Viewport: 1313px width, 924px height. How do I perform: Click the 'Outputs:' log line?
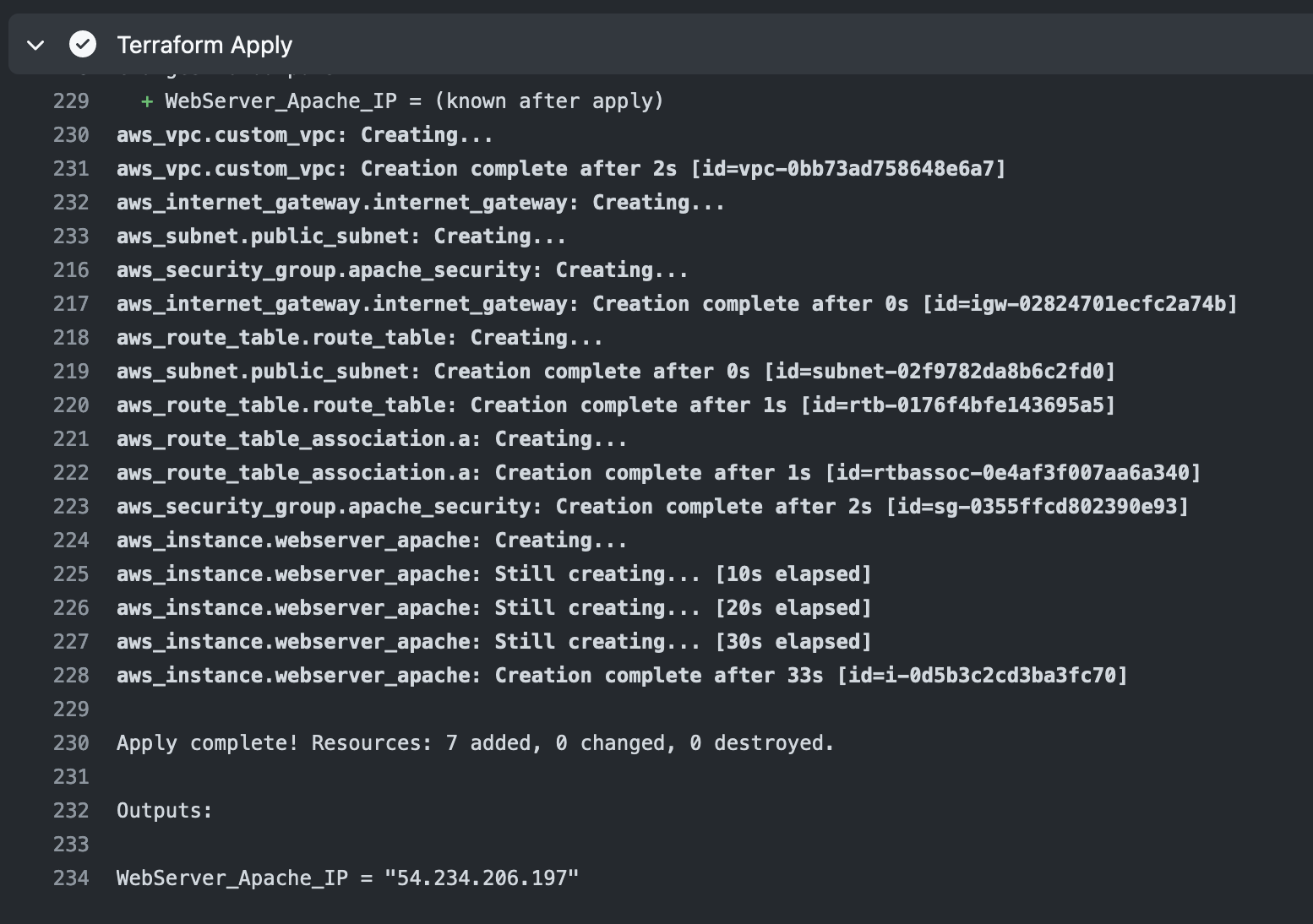(165, 811)
